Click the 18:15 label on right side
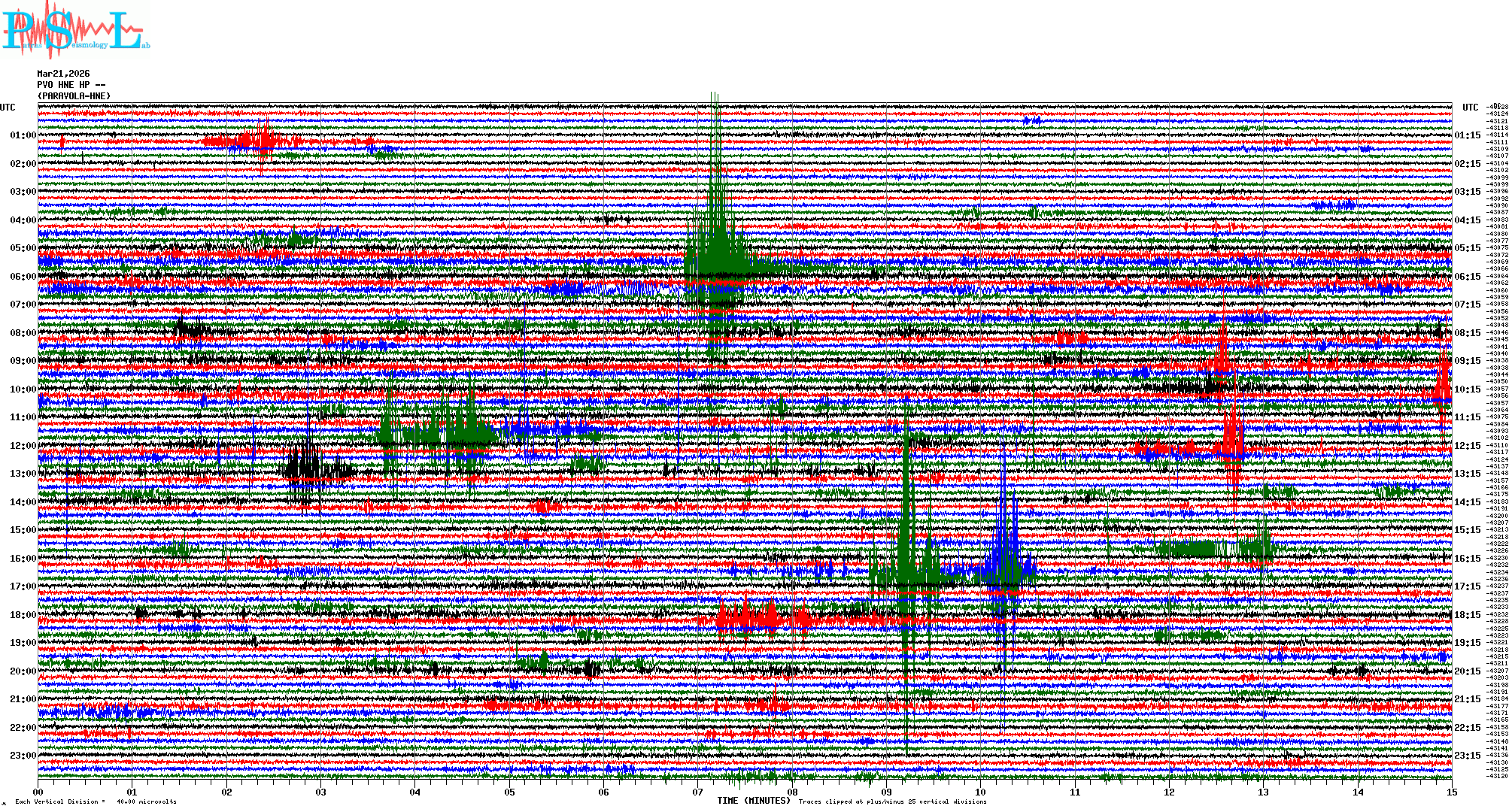Image resolution: width=1512 pixels, height=812 pixels. pyautogui.click(x=1468, y=615)
